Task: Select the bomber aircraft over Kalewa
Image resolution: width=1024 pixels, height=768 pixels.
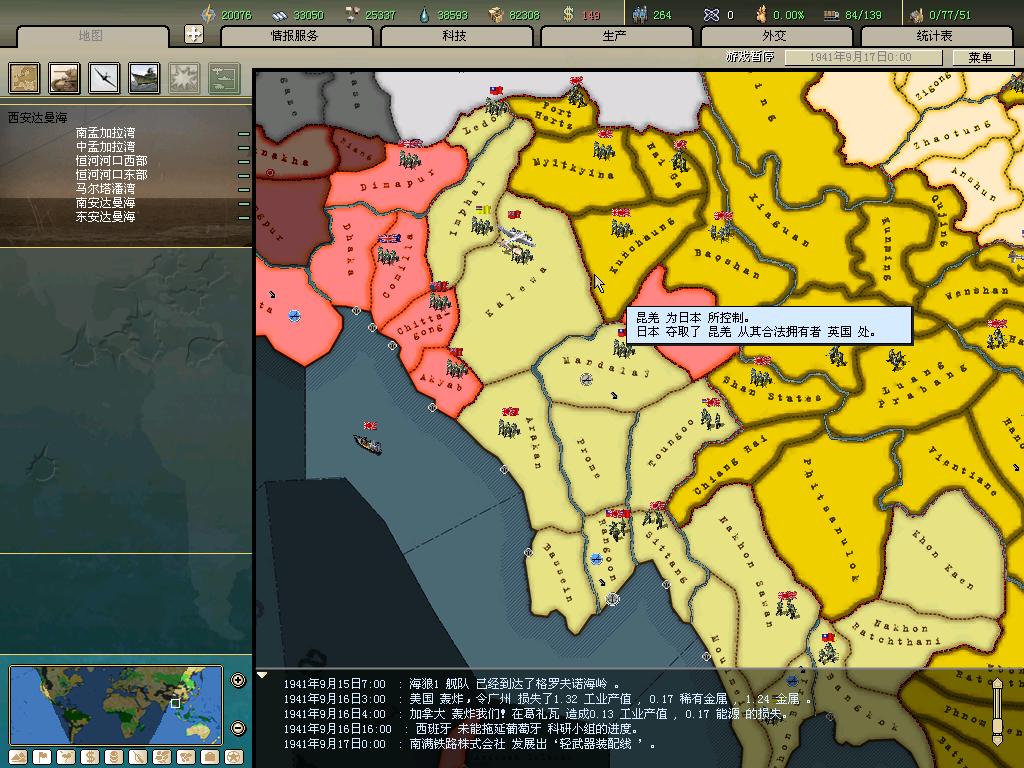Action: tap(517, 239)
